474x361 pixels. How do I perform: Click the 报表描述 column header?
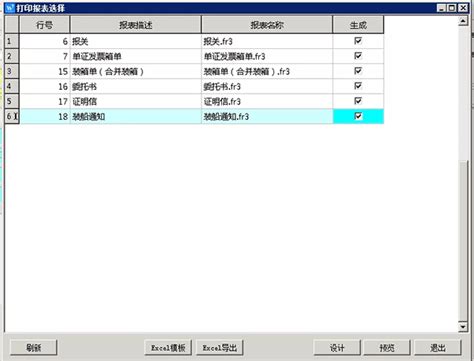tap(136, 25)
